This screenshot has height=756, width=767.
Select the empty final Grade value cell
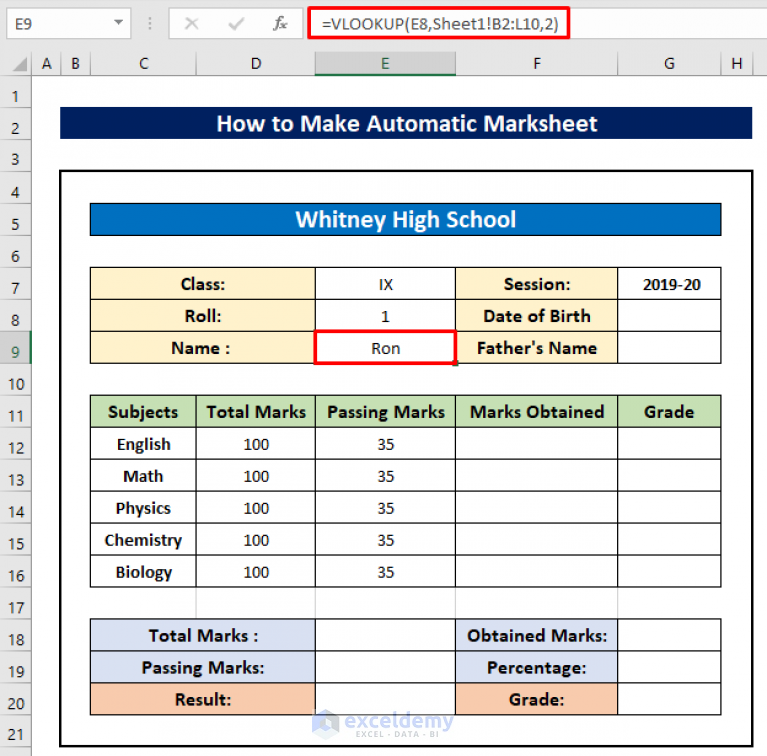pyautogui.click(x=669, y=699)
